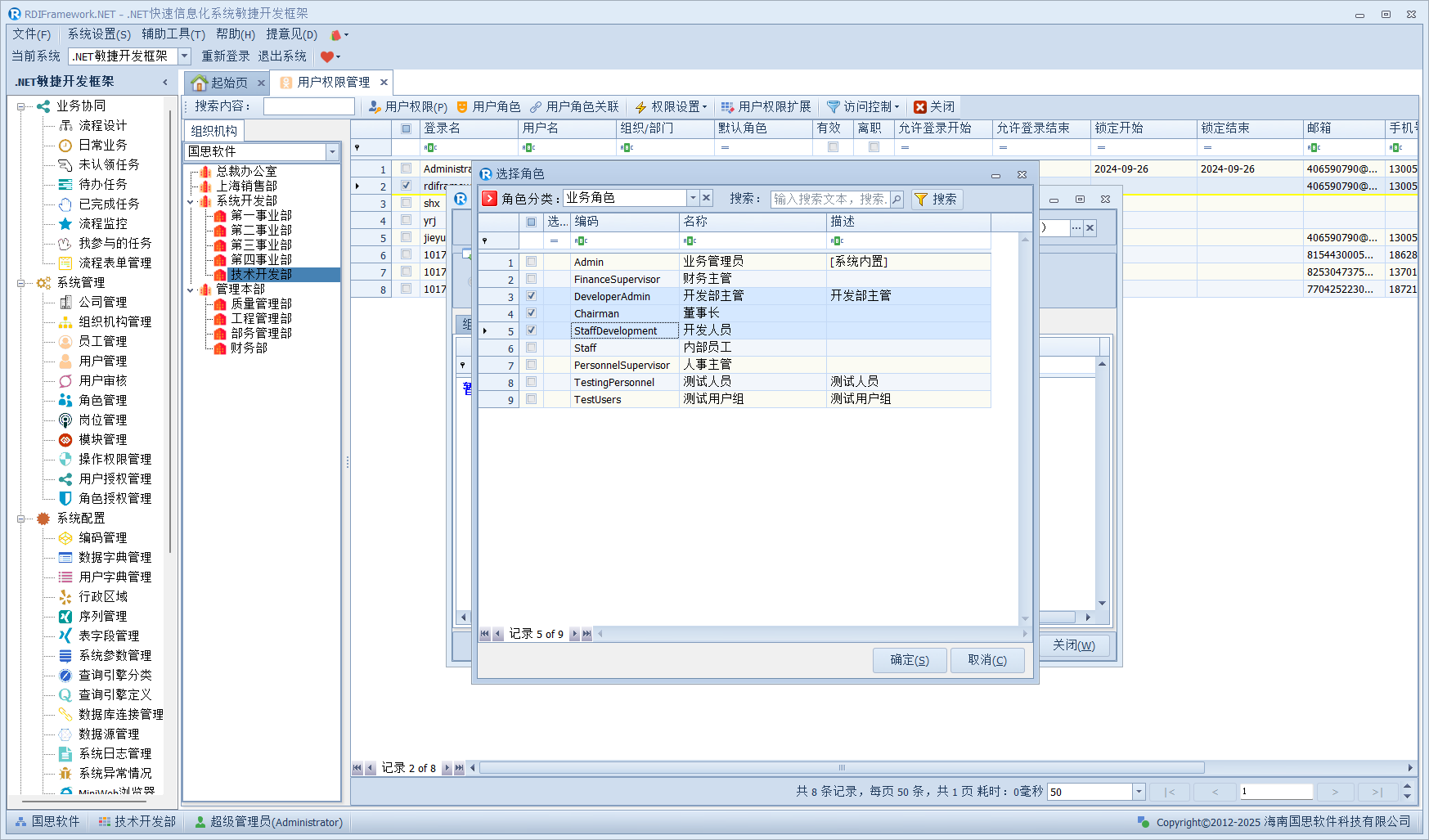Image resolution: width=1429 pixels, height=840 pixels.
Task: Open 角色管理 in the left sidebar
Action: [x=102, y=400]
